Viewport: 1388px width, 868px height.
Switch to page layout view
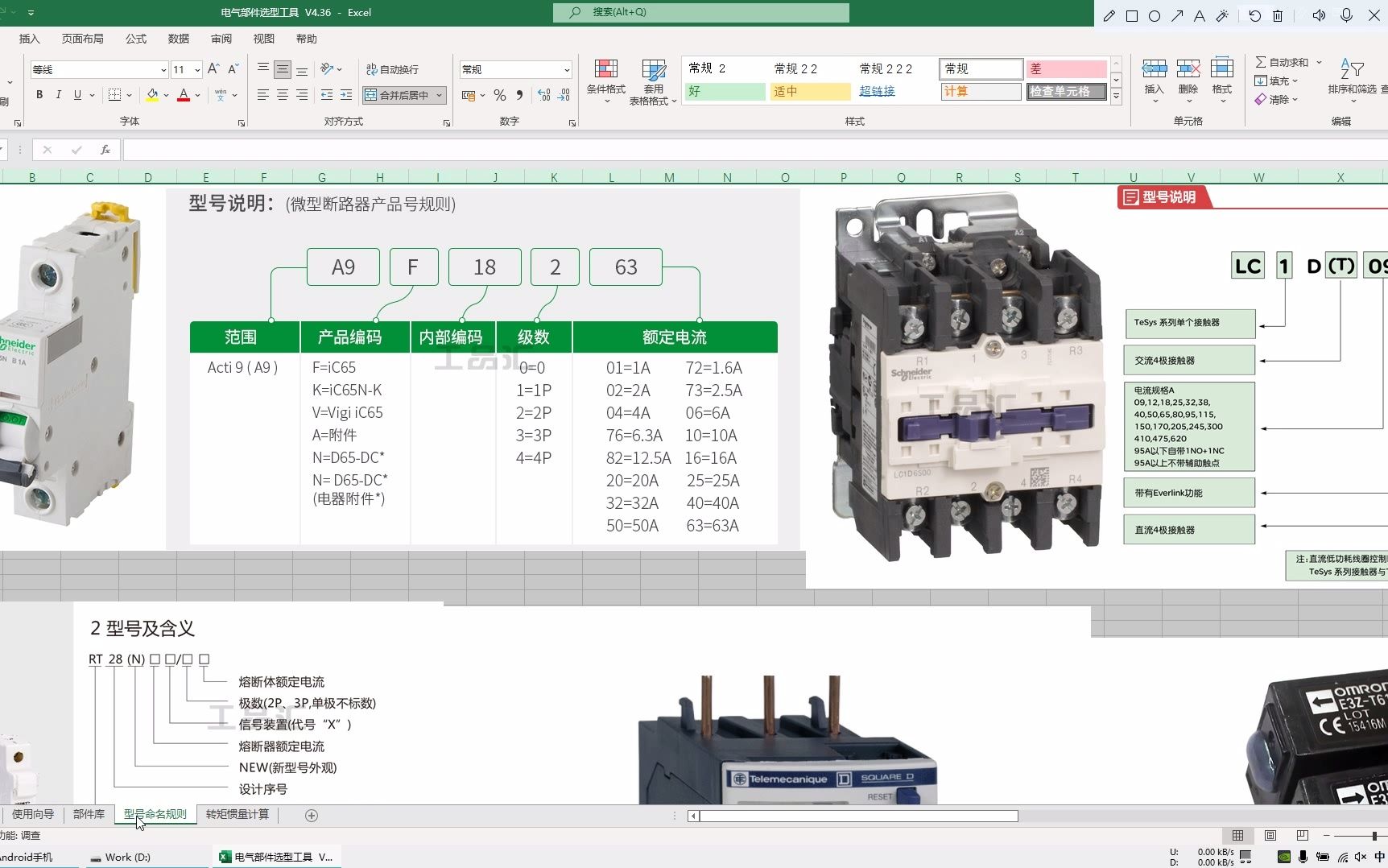(x=1270, y=835)
